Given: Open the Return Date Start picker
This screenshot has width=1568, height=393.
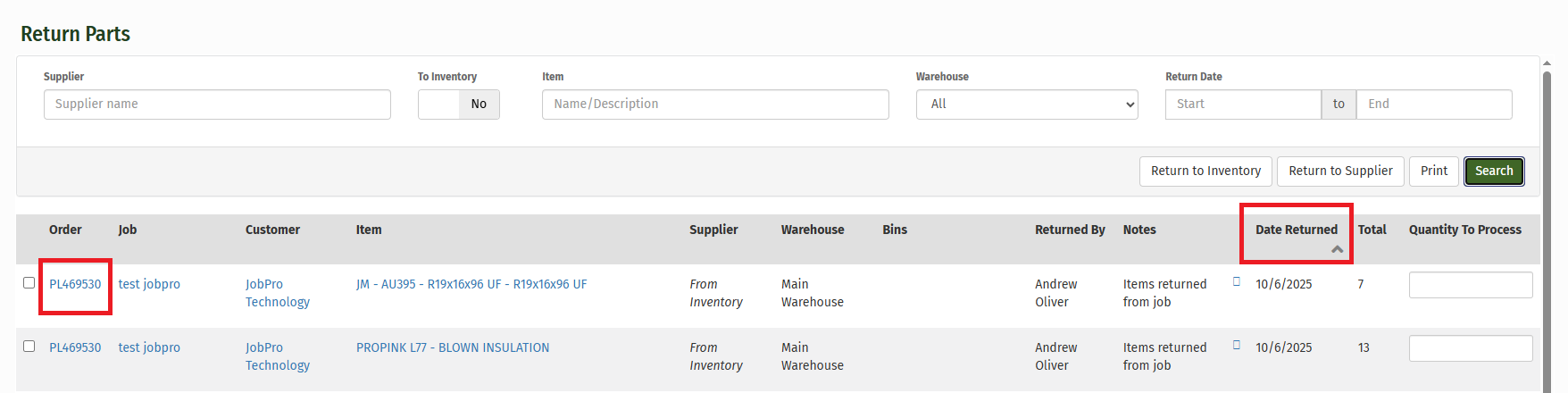Looking at the screenshot, I should (1242, 105).
